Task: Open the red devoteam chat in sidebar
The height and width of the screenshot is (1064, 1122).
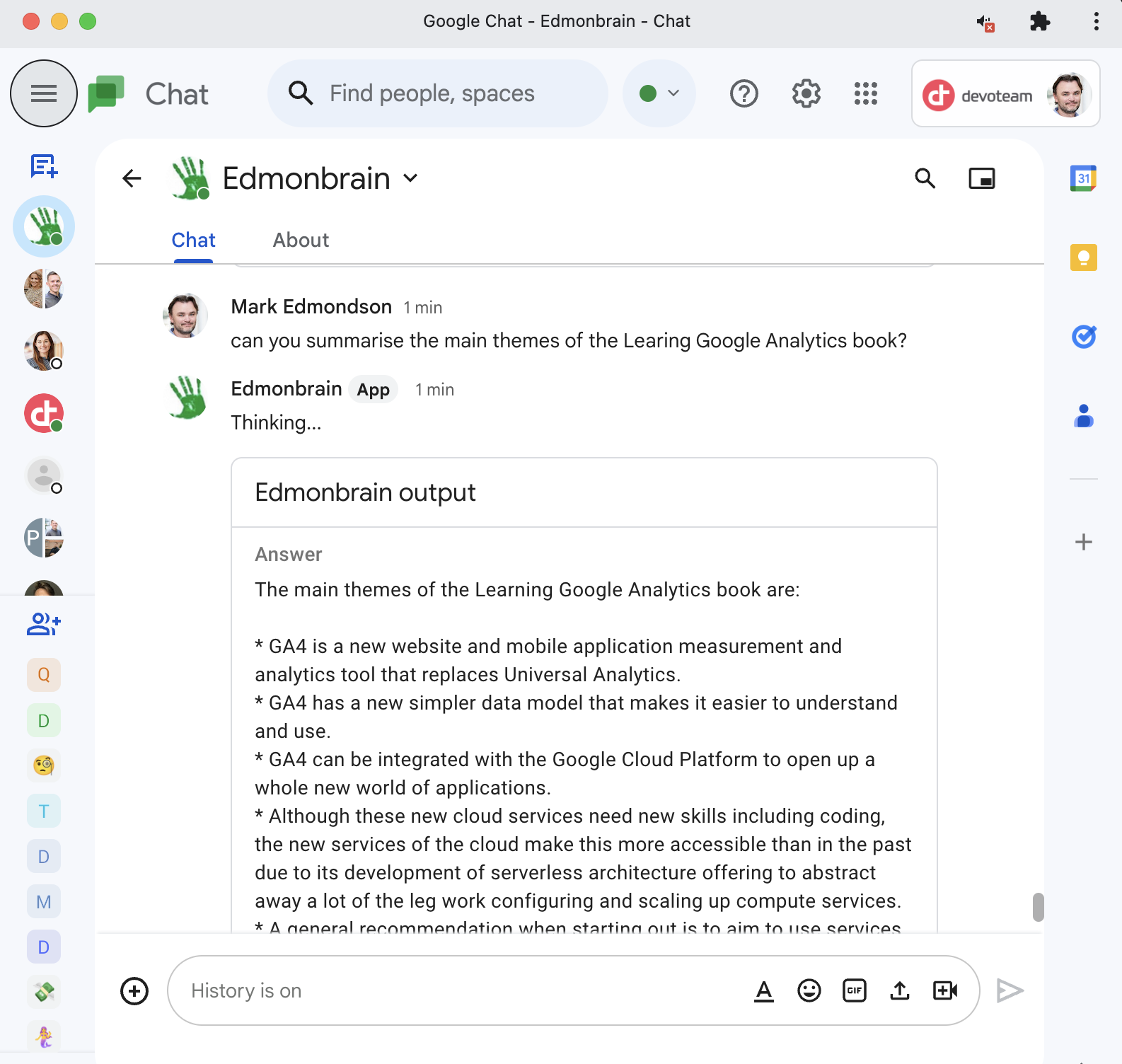Action: click(44, 413)
